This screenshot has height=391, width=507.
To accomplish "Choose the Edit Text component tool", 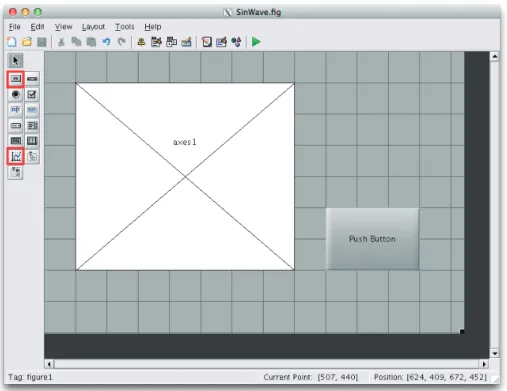I will click(x=15, y=110).
